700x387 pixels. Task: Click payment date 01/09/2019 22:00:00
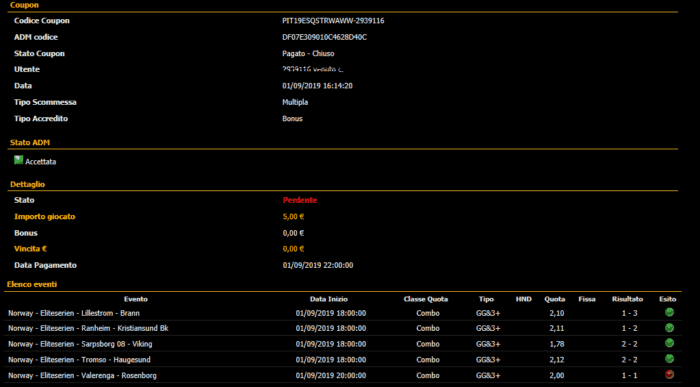point(318,266)
